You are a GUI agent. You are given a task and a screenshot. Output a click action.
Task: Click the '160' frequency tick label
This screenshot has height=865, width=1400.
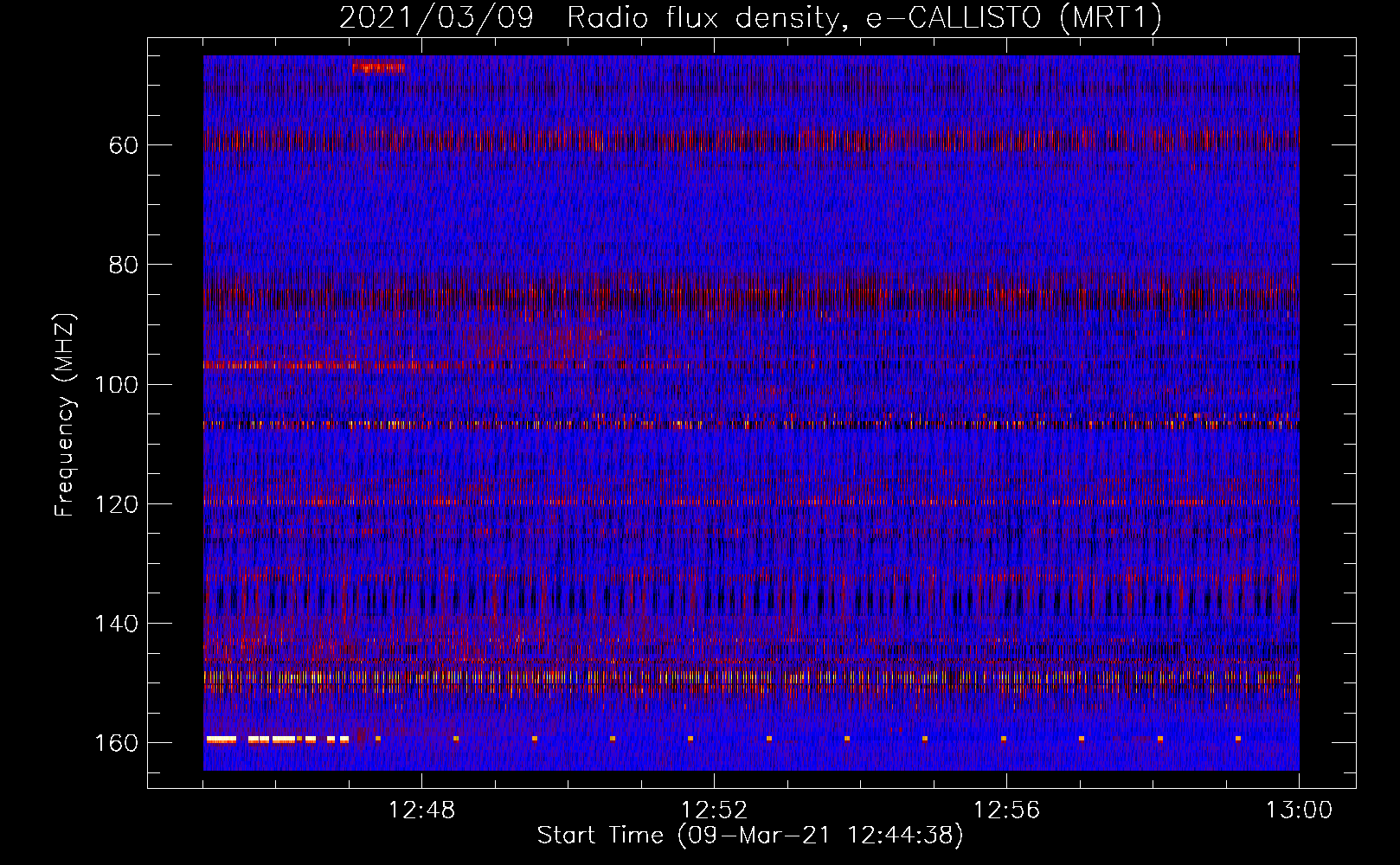[x=117, y=744]
